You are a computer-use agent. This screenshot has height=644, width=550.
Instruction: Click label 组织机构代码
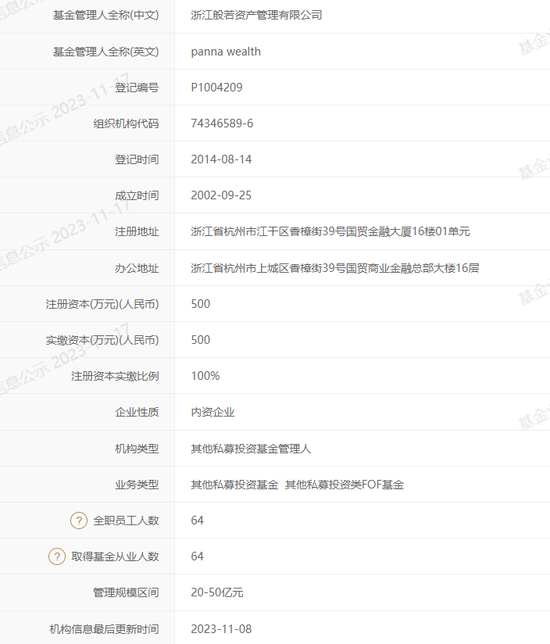coord(126,124)
